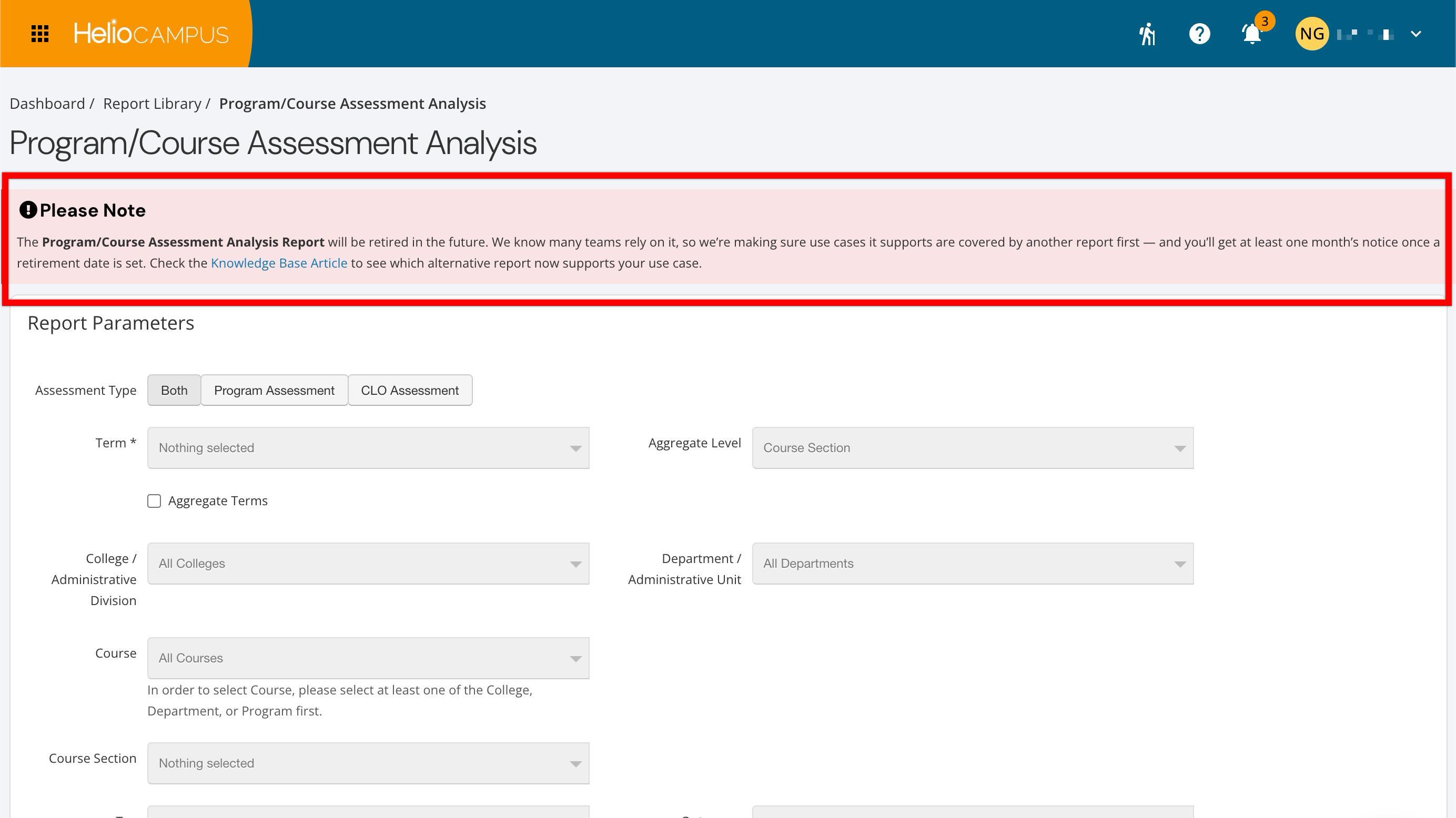Open the Aggregate Level dropdown
The height and width of the screenshot is (818, 1456).
click(973, 448)
